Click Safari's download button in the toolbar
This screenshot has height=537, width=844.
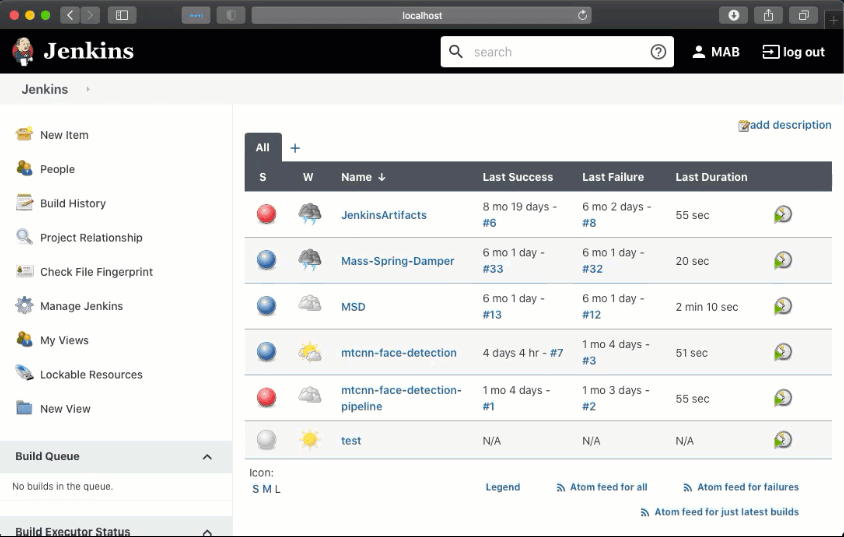coord(733,15)
